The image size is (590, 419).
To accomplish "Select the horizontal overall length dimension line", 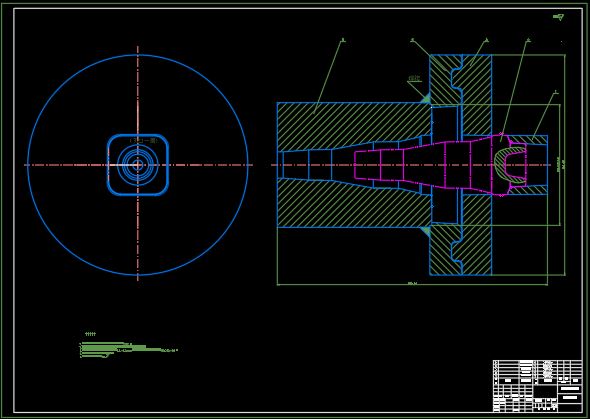I will (x=412, y=285).
